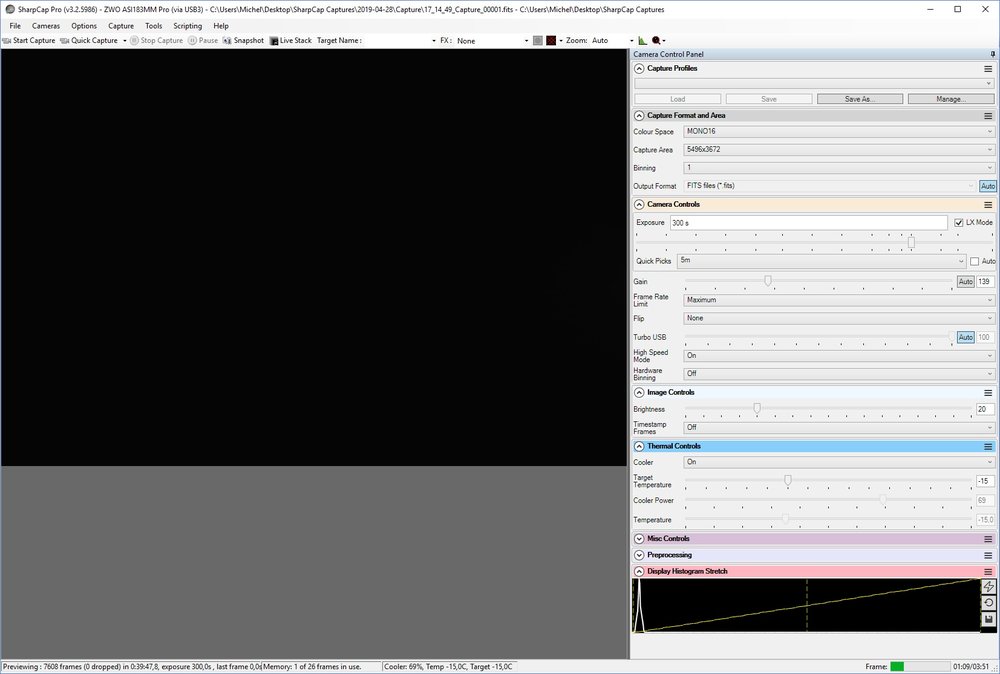Toggle the Output Format Auto button
Screen dimensions: 1000x674
coord(987,186)
